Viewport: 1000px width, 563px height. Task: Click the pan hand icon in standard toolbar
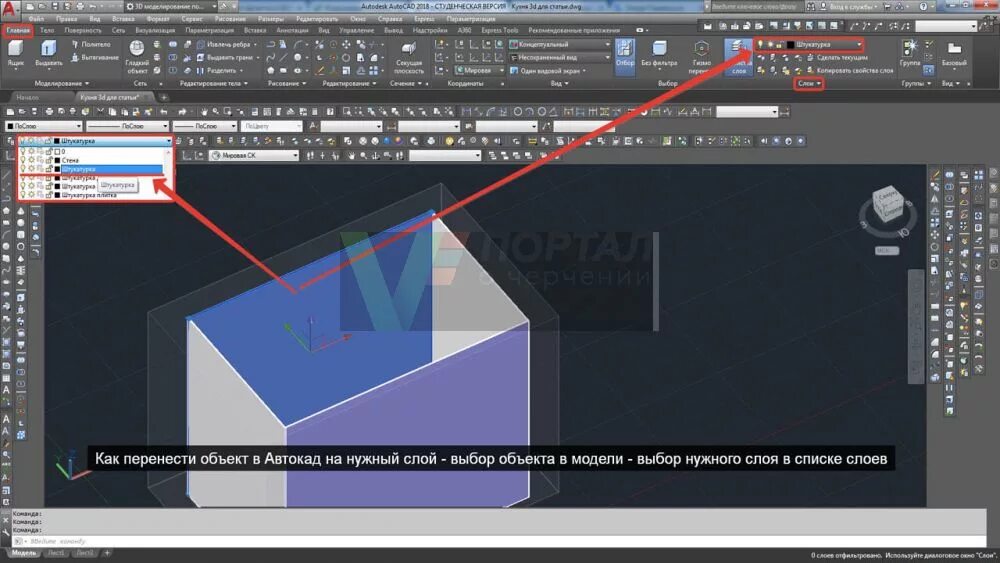(x=204, y=112)
